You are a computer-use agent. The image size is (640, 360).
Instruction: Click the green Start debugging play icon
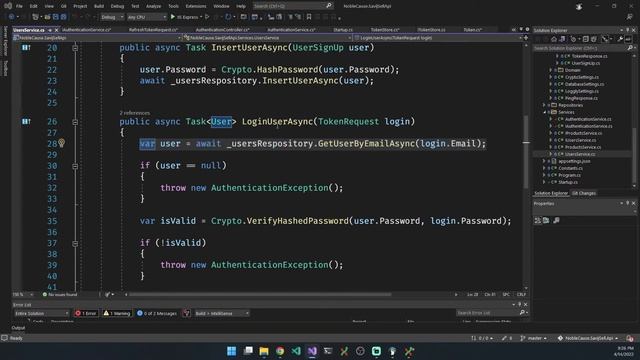tap(173, 17)
